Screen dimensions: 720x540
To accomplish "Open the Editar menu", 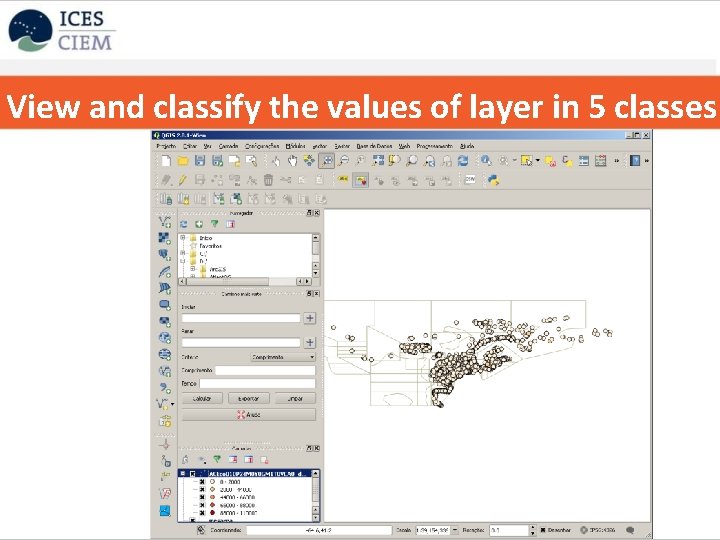I will point(190,146).
